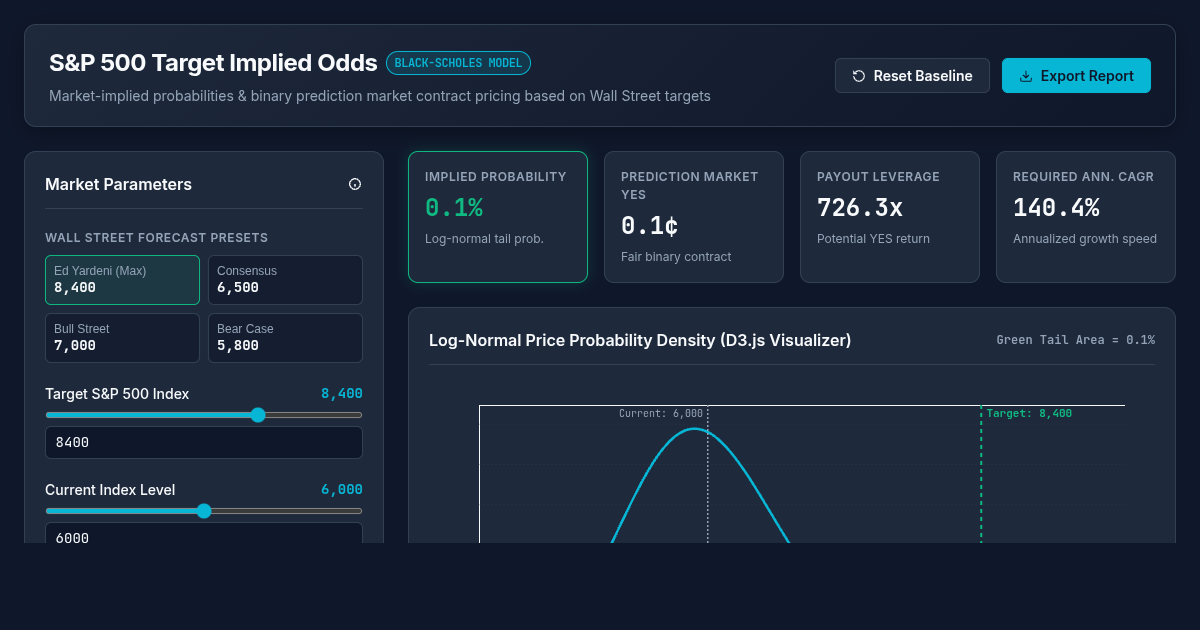Click the Reset Baseline button
Viewport: 1200px width, 630px height.
coord(912,76)
